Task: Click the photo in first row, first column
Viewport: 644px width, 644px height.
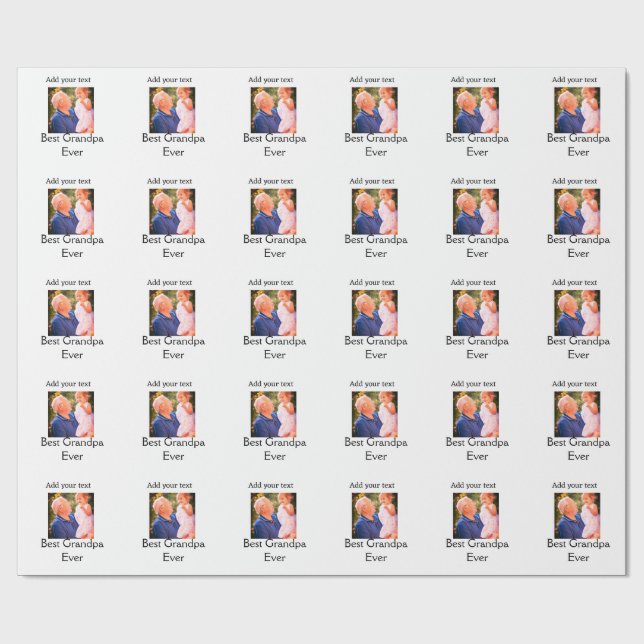Action: 71,109
